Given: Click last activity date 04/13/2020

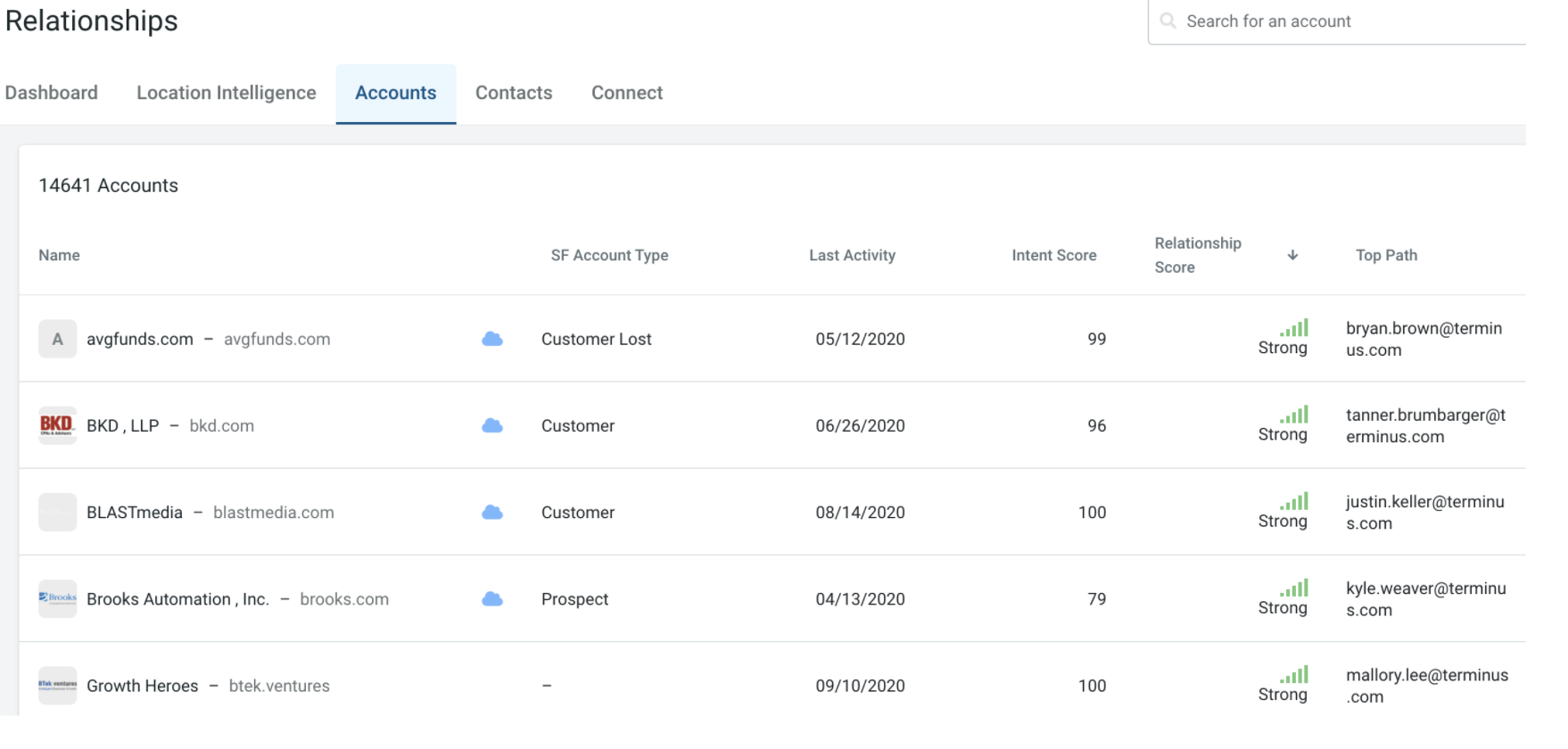Looking at the screenshot, I should [x=860, y=598].
